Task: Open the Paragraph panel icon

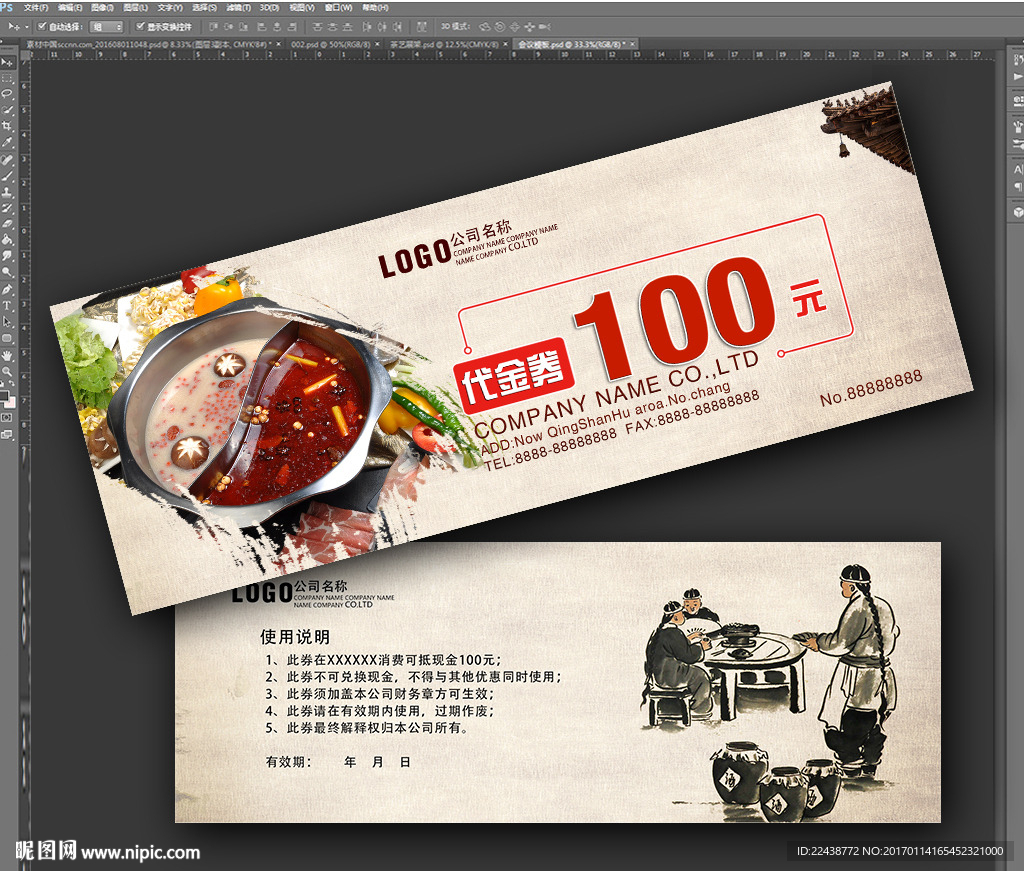Action: (x=1017, y=186)
